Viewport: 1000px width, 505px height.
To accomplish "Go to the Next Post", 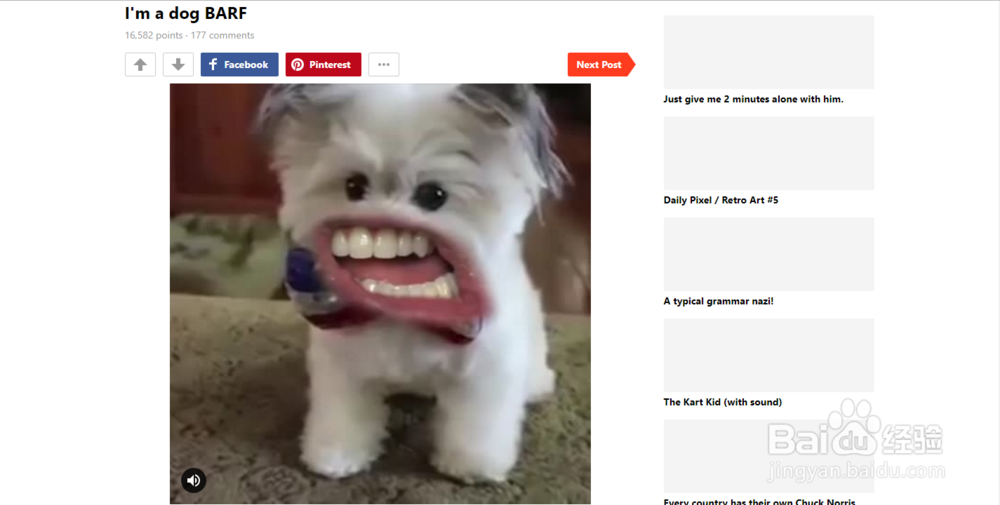I will [x=601, y=64].
